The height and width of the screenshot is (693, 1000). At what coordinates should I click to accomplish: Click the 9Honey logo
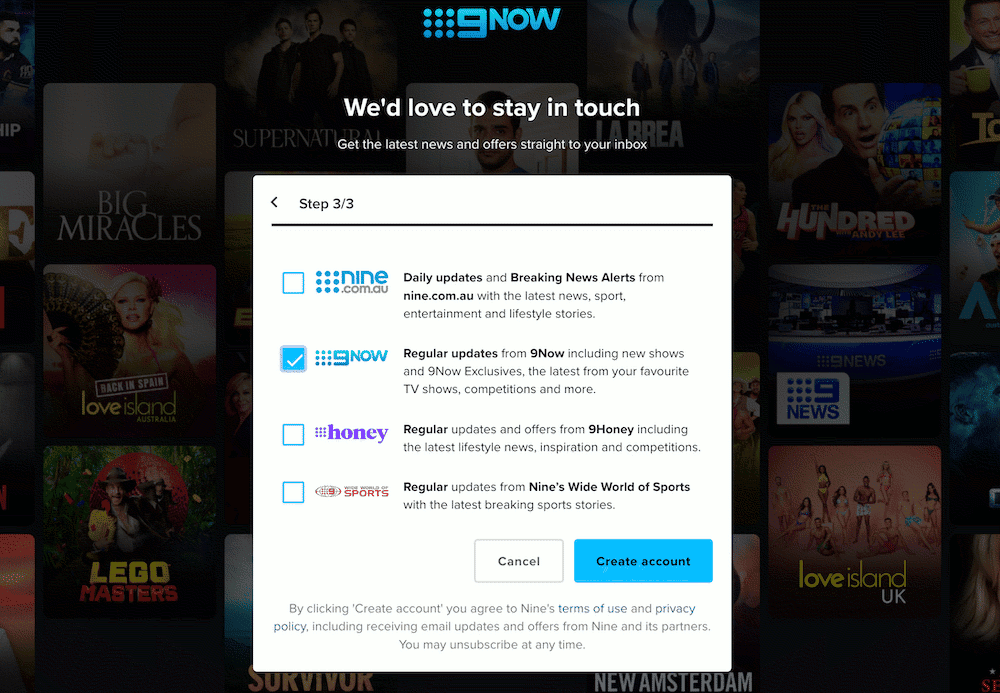pyautogui.click(x=351, y=433)
